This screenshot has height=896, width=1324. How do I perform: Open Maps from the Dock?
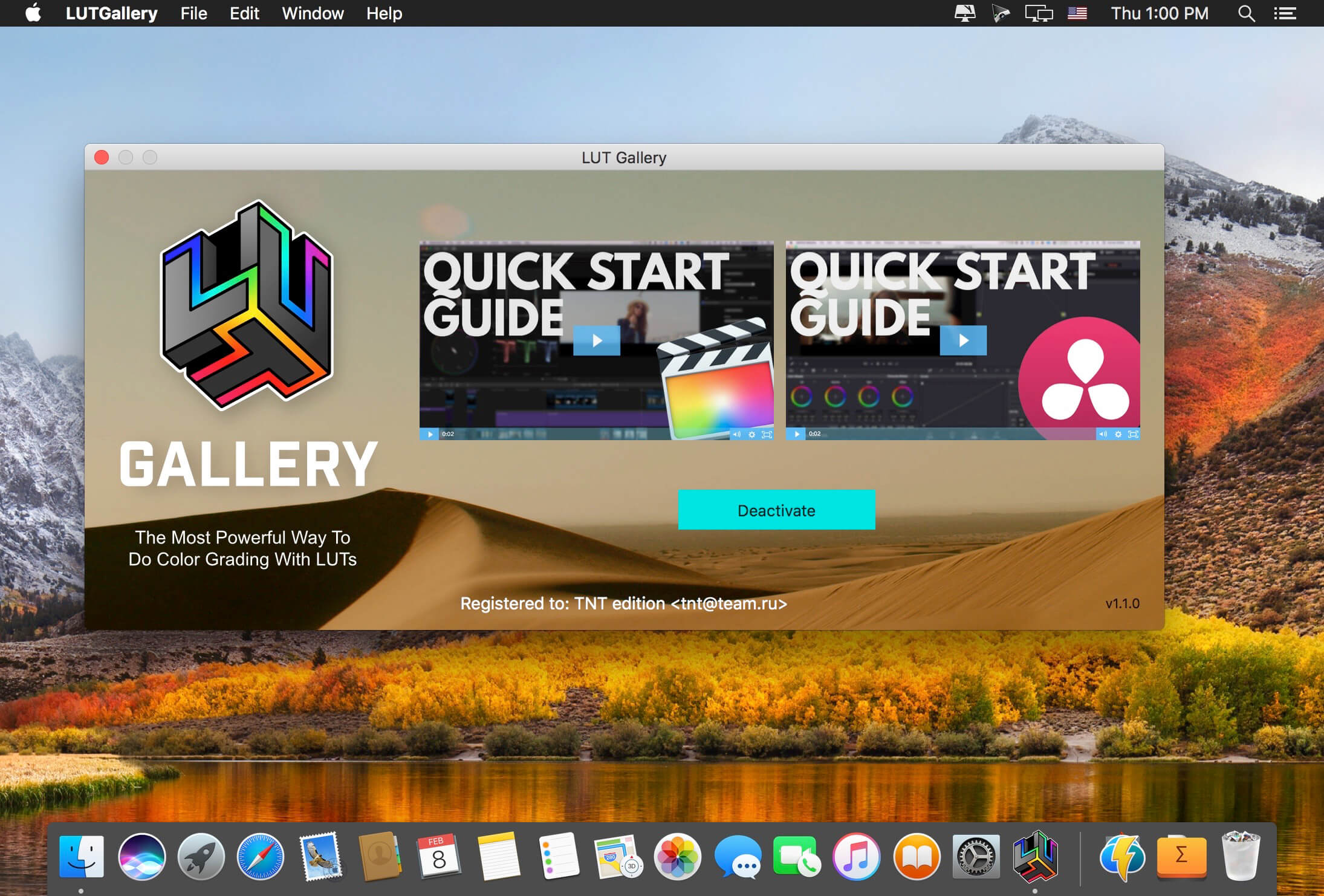pyautogui.click(x=618, y=856)
